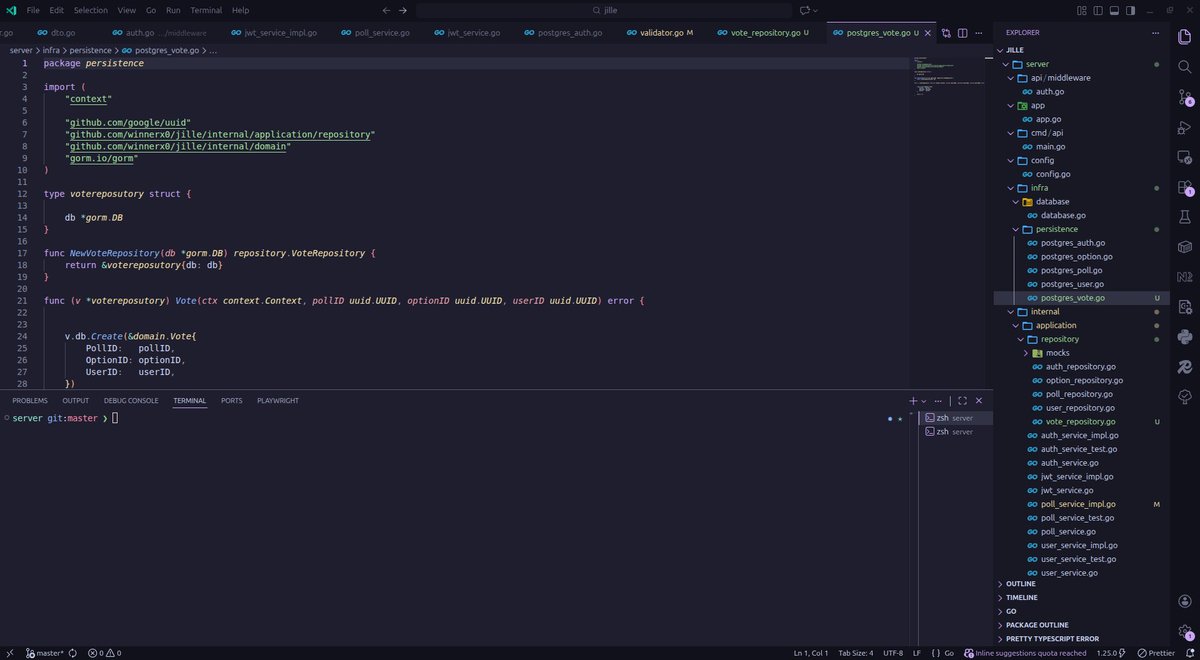Screen dimensions: 1200x660
Task: Open launch profile dropdown beside plus
Action: coord(924,400)
